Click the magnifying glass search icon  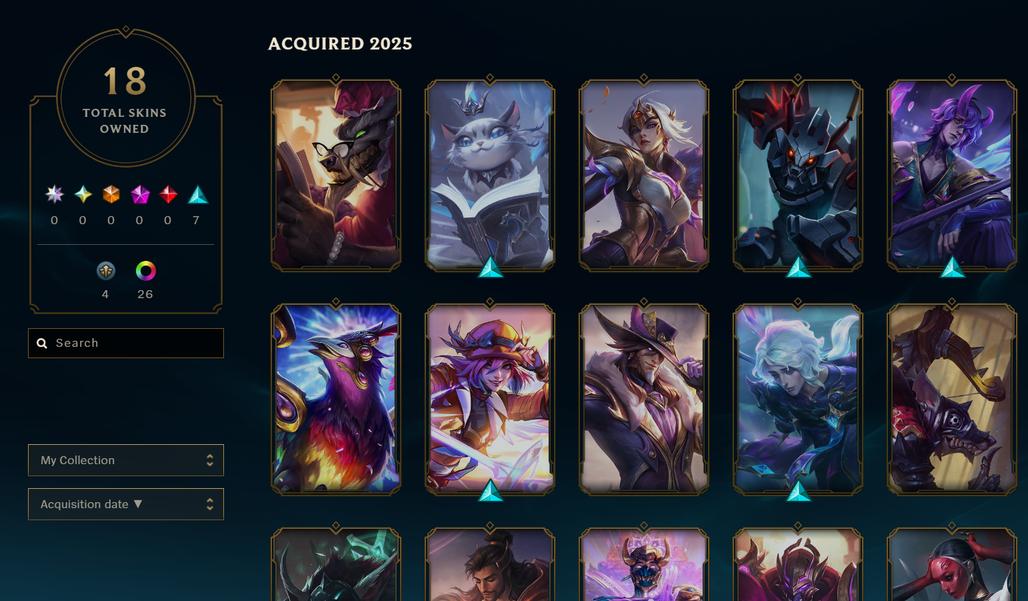click(42, 343)
